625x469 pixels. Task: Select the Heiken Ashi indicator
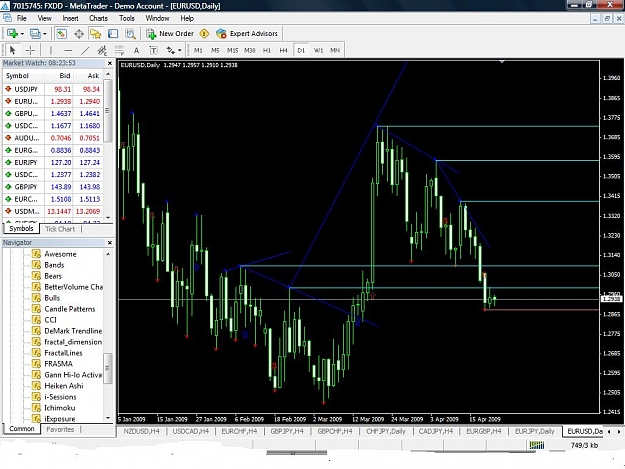[x=64, y=386]
